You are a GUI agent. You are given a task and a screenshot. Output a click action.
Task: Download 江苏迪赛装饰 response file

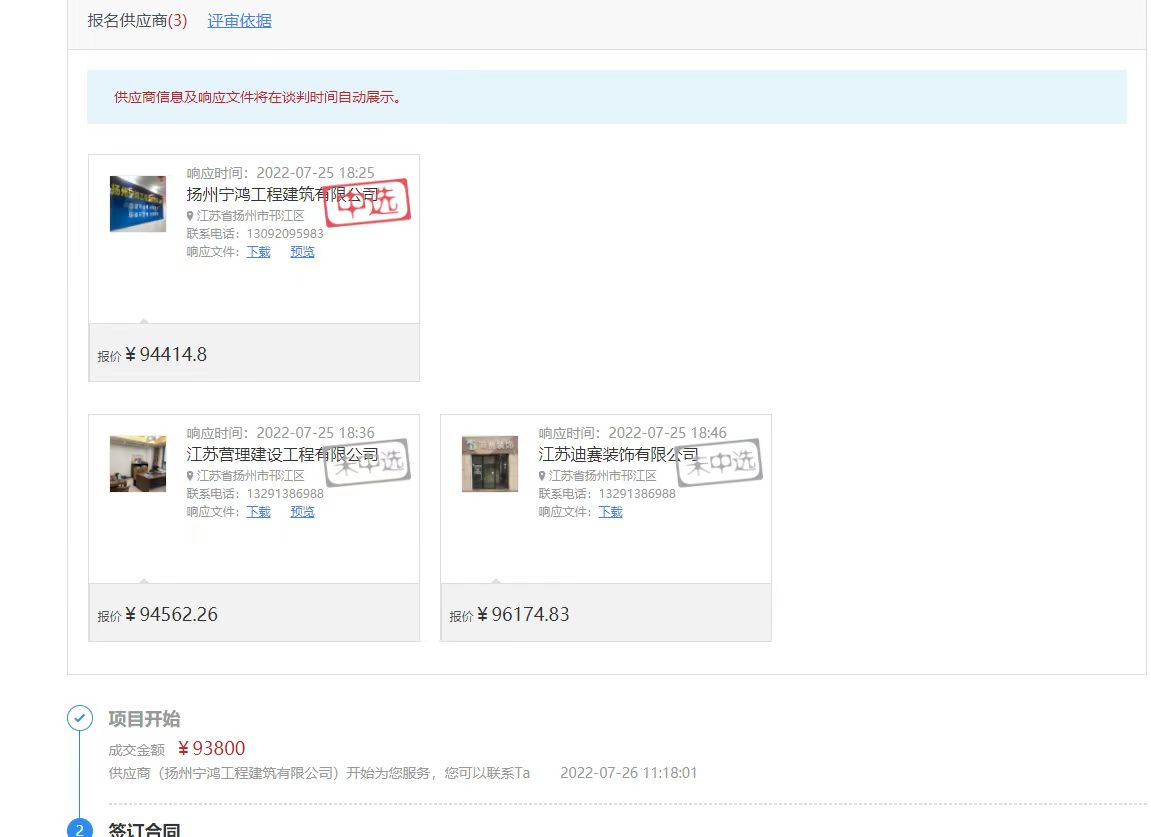click(x=610, y=512)
